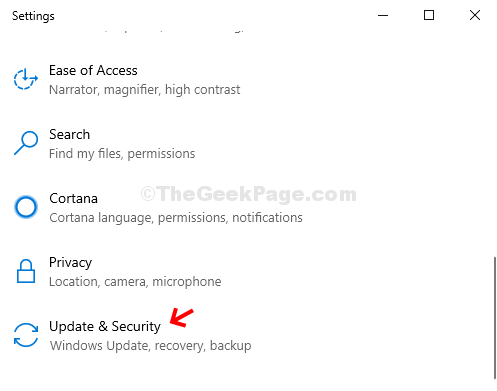This screenshot has width=497, height=391.
Task: Maximize the Settings window
Action: coord(429,15)
